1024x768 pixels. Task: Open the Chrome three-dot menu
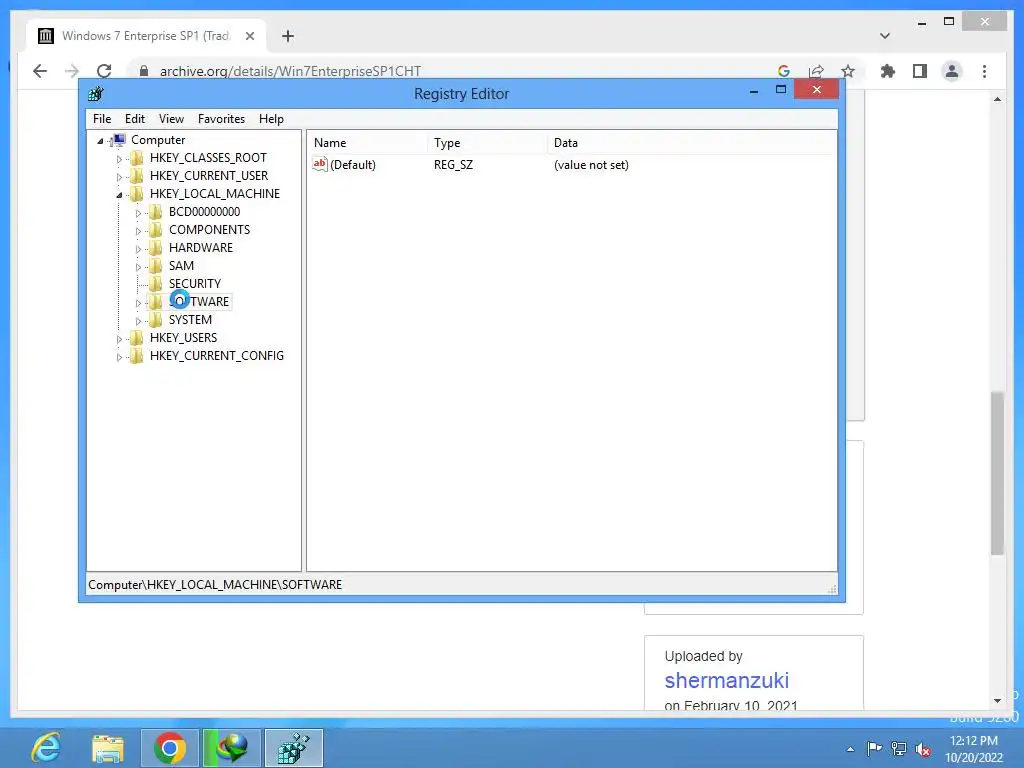[984, 71]
